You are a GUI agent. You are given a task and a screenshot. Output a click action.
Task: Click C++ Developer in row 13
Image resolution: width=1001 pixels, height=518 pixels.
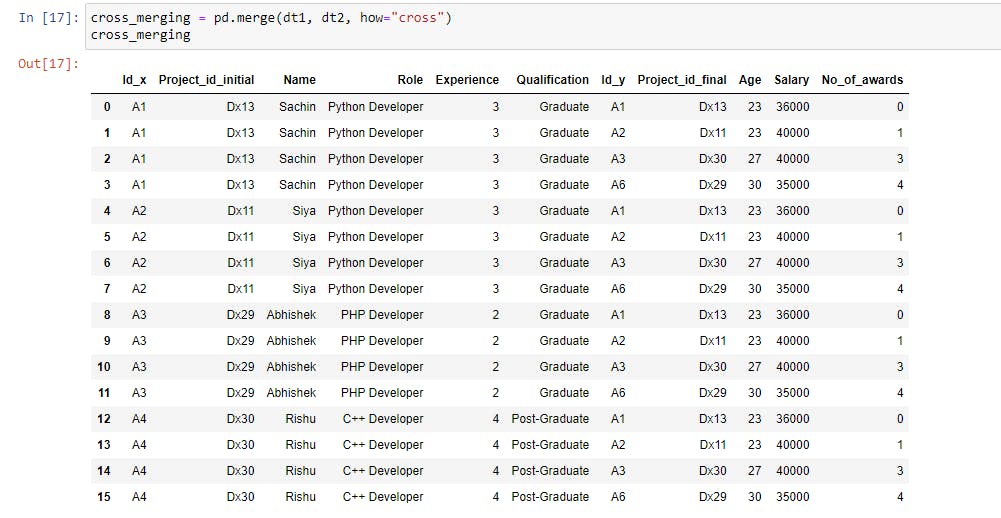383,445
